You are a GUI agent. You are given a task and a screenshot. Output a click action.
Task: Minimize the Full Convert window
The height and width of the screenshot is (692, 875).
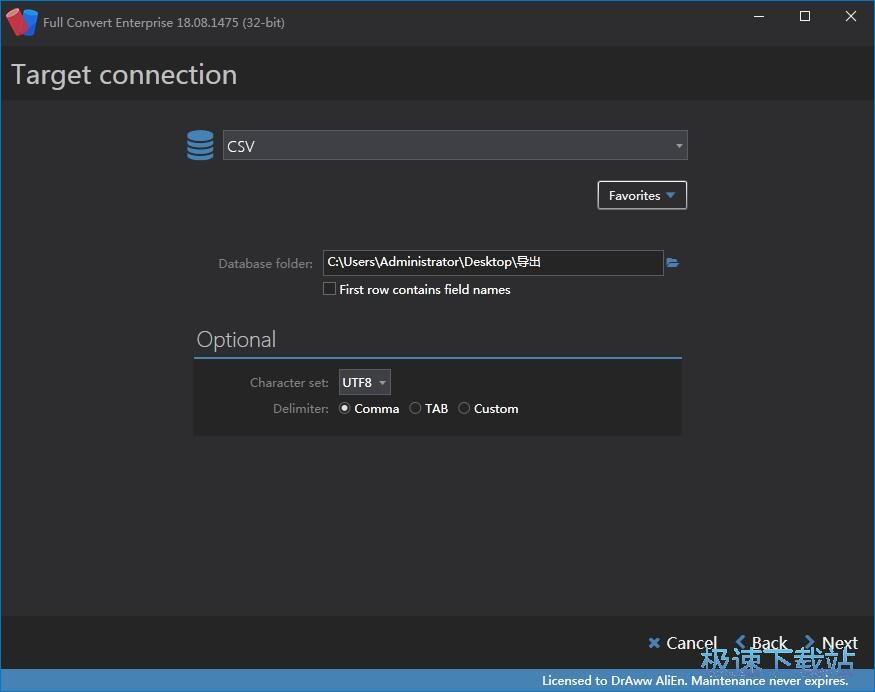[759, 17]
